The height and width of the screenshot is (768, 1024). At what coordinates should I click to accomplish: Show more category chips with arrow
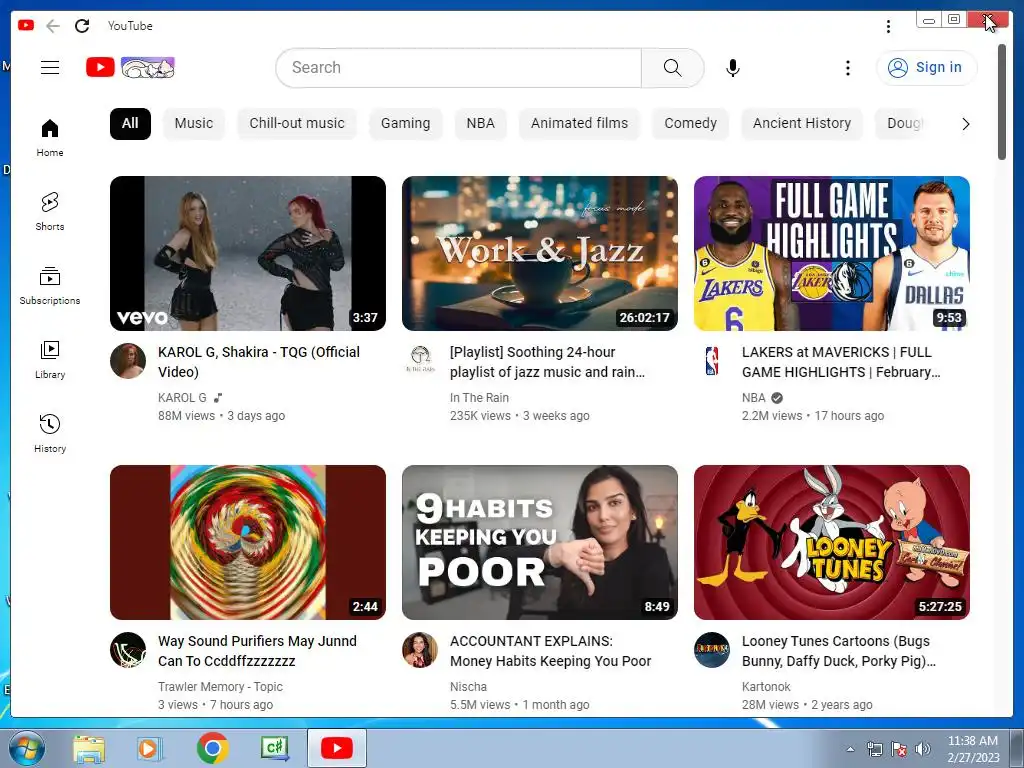click(x=965, y=123)
